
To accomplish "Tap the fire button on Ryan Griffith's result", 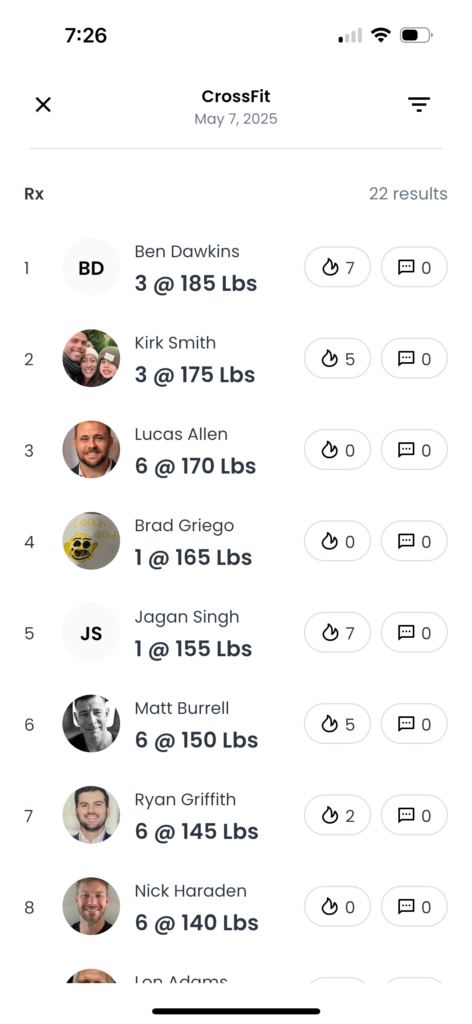I will coord(338,816).
